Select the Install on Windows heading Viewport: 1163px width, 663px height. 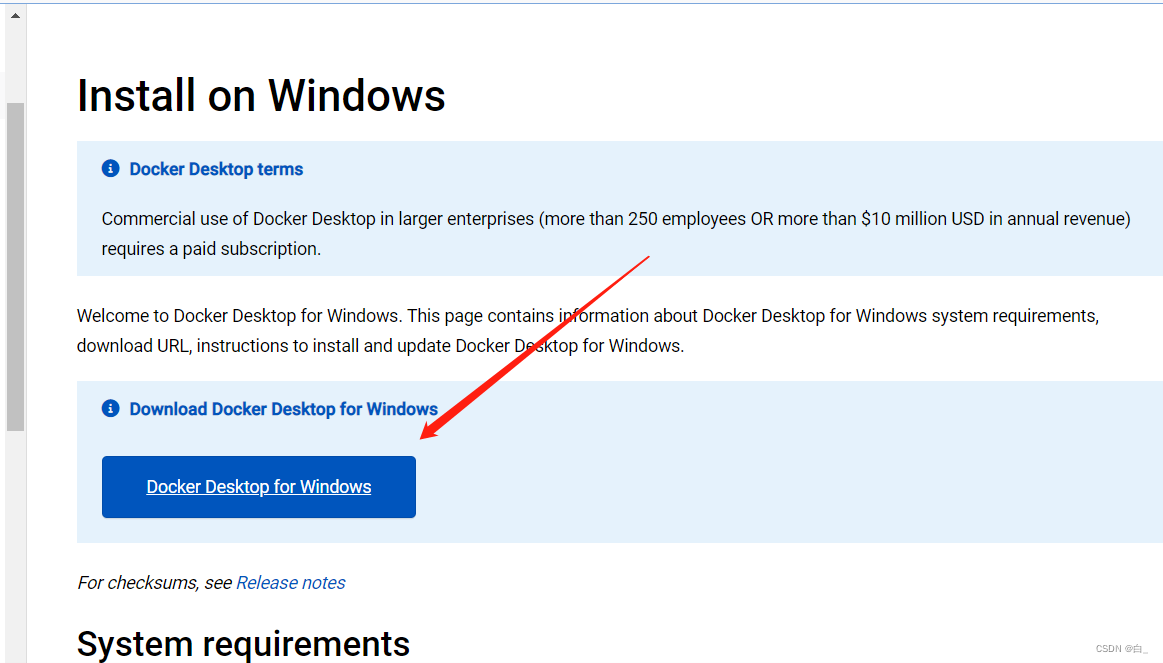261,96
